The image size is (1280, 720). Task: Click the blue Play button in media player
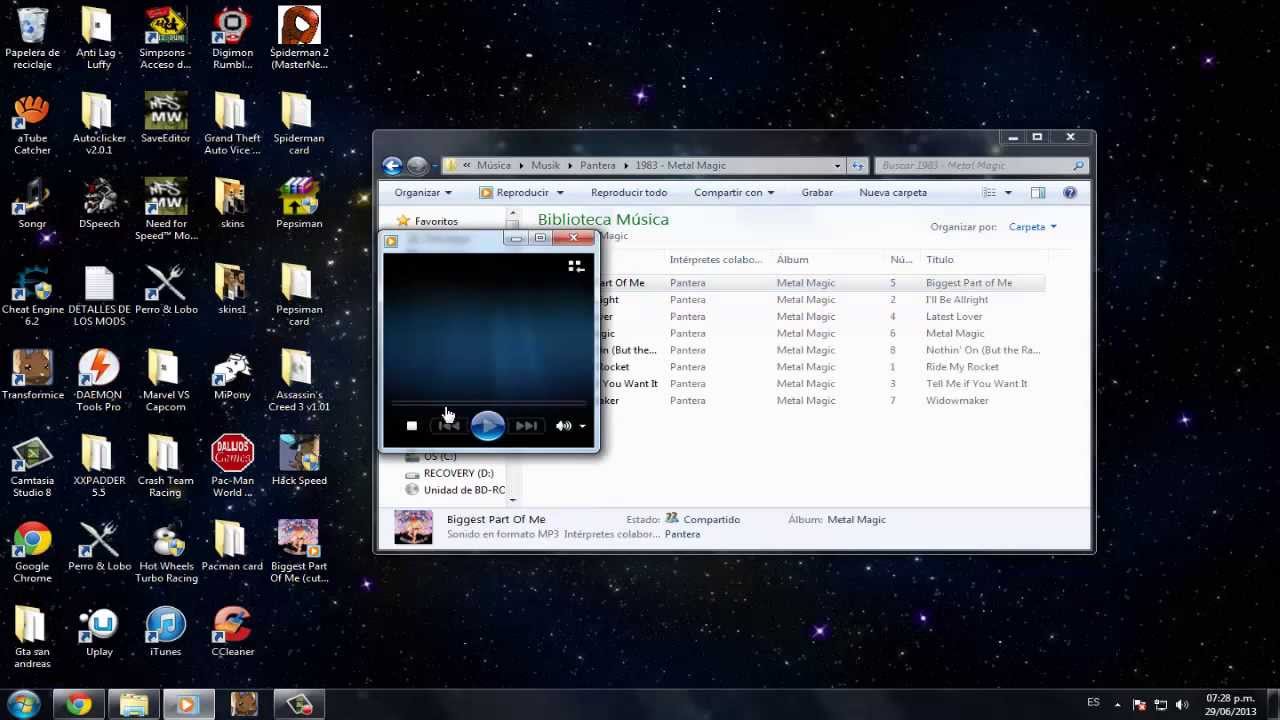pos(488,426)
